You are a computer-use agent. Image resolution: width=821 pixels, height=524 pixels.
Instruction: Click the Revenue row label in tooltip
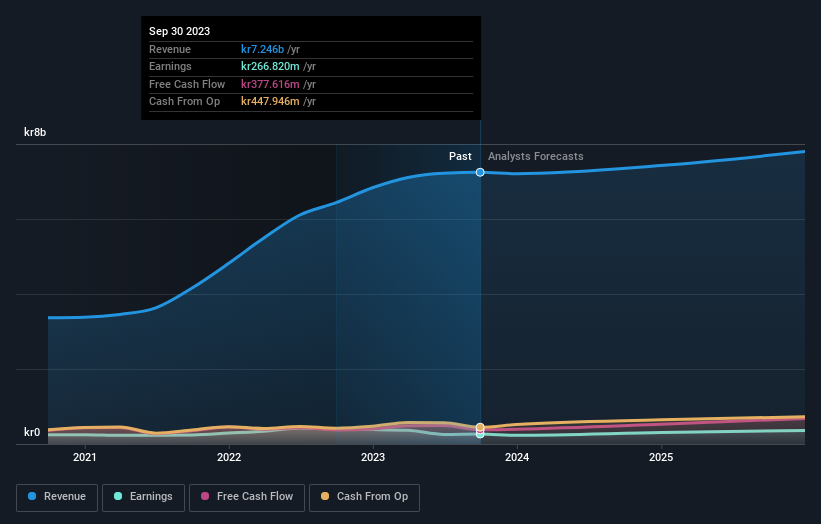coord(170,49)
